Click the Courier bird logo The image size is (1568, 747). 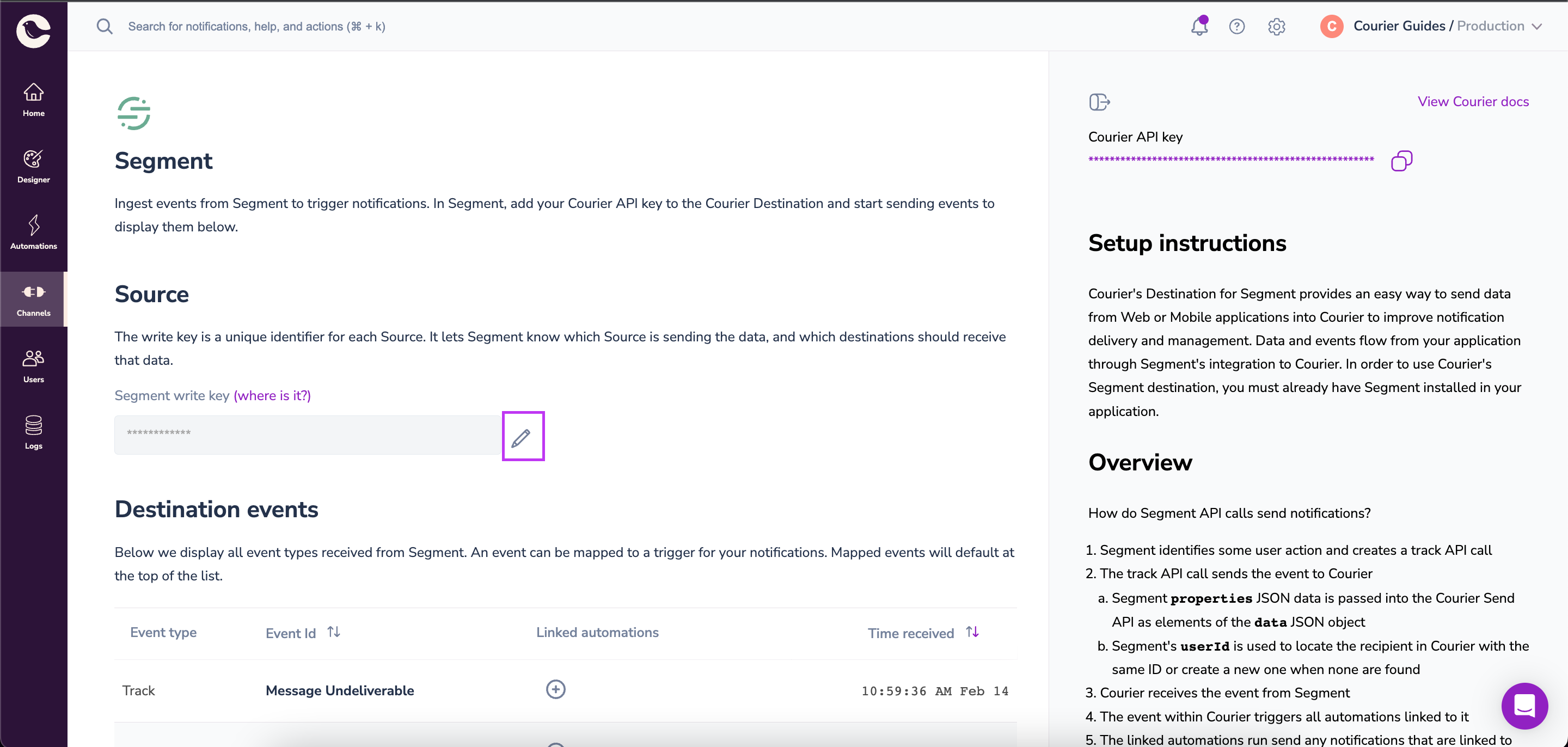[x=33, y=30]
